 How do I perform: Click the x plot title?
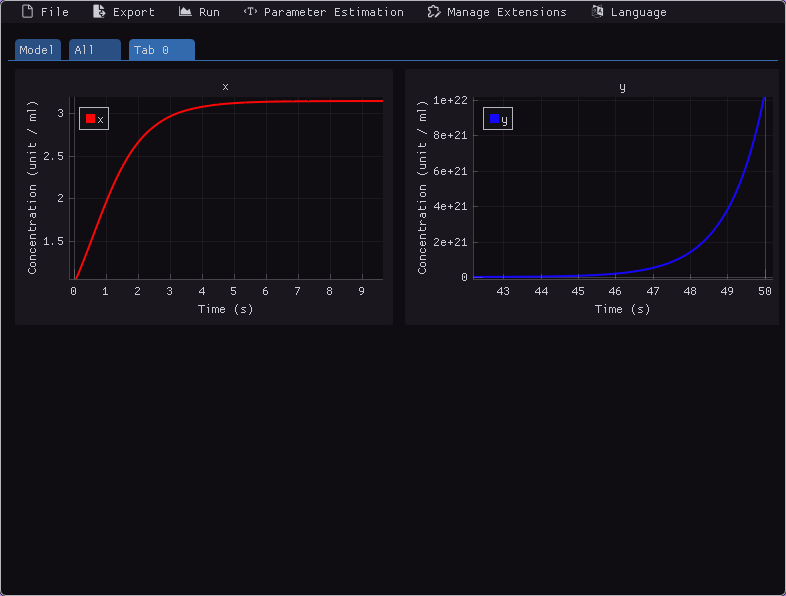pyautogui.click(x=226, y=87)
